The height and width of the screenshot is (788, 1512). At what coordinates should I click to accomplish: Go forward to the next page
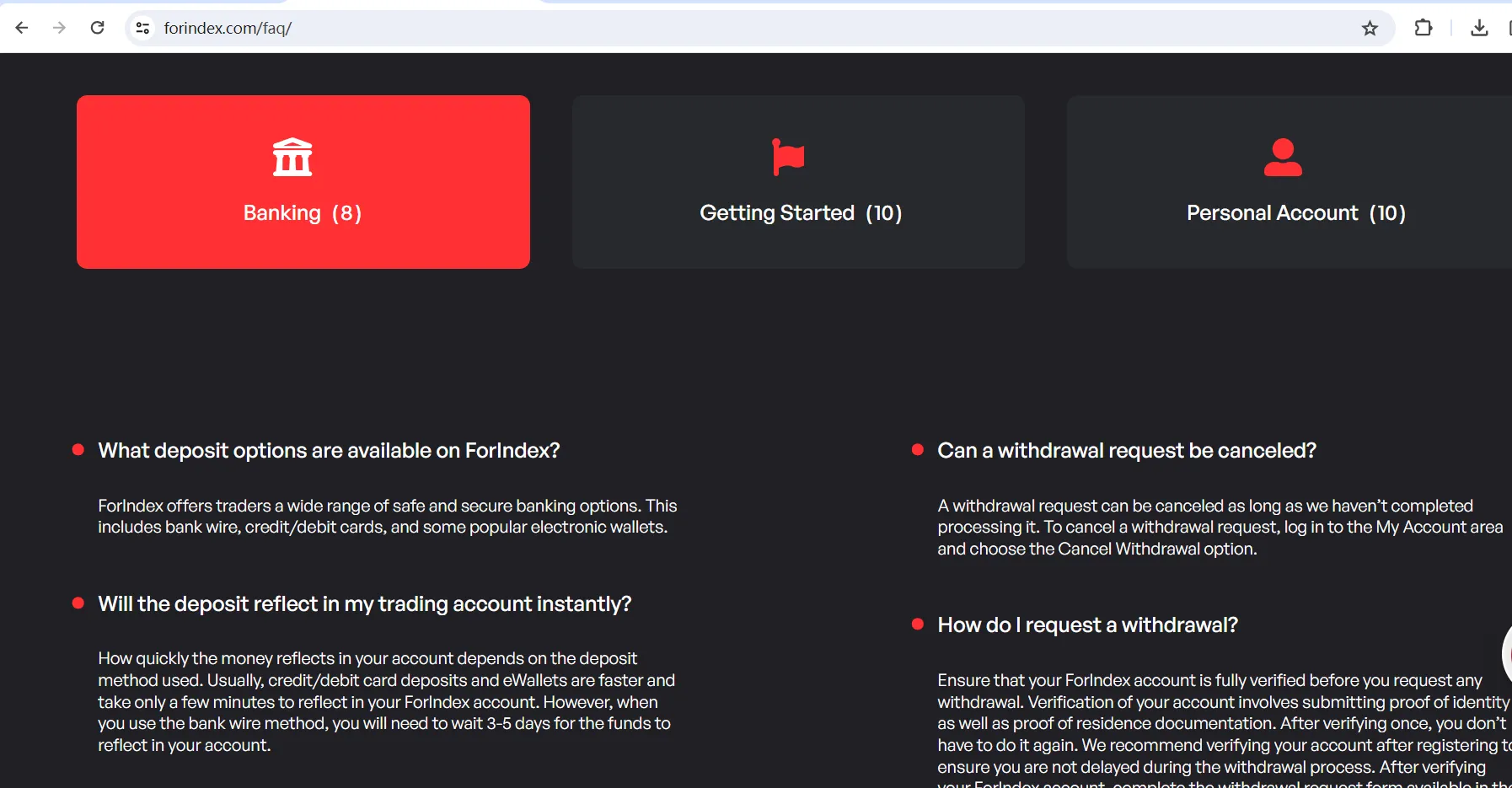[59, 28]
